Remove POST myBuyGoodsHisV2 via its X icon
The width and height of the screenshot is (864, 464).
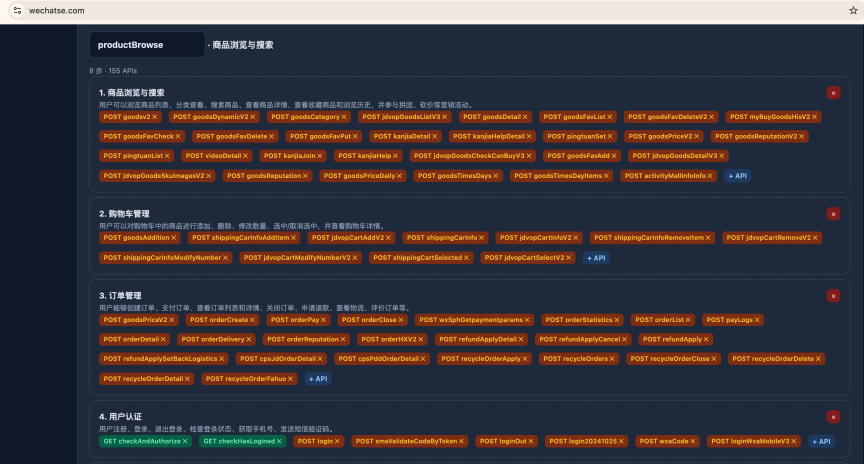[x=814, y=117]
